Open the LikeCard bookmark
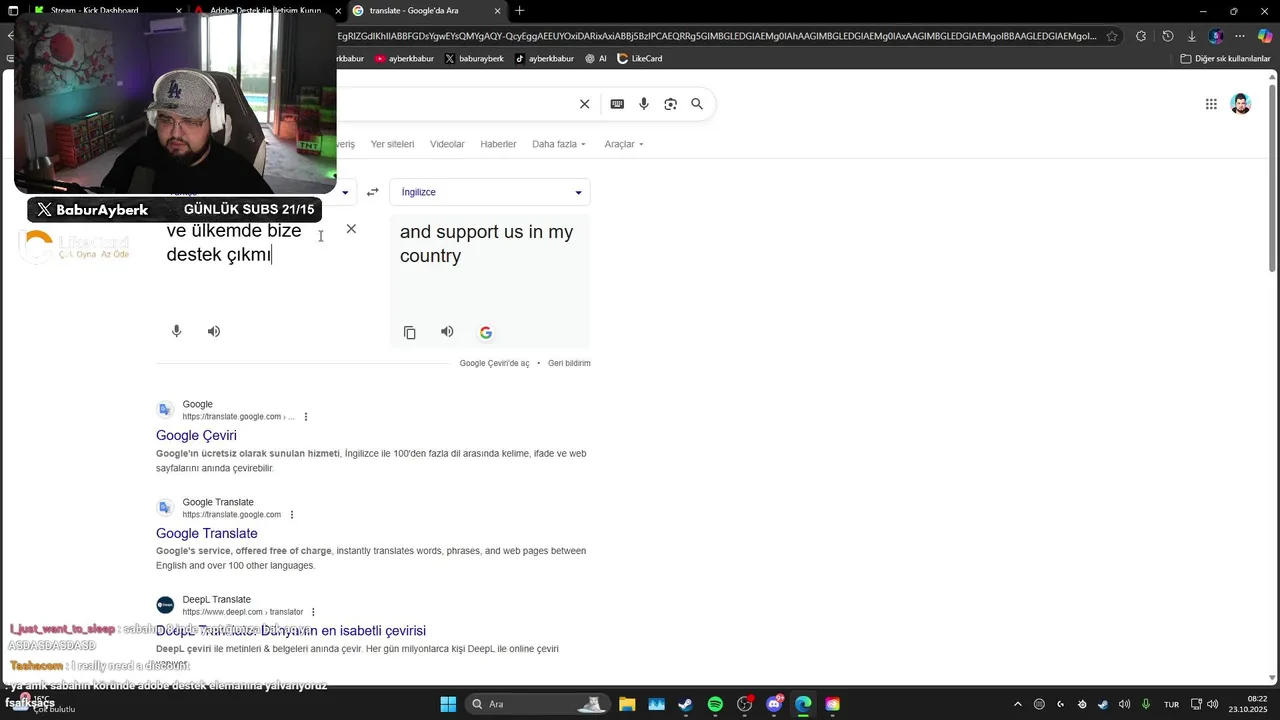The width and height of the screenshot is (1280, 720). coord(639,58)
